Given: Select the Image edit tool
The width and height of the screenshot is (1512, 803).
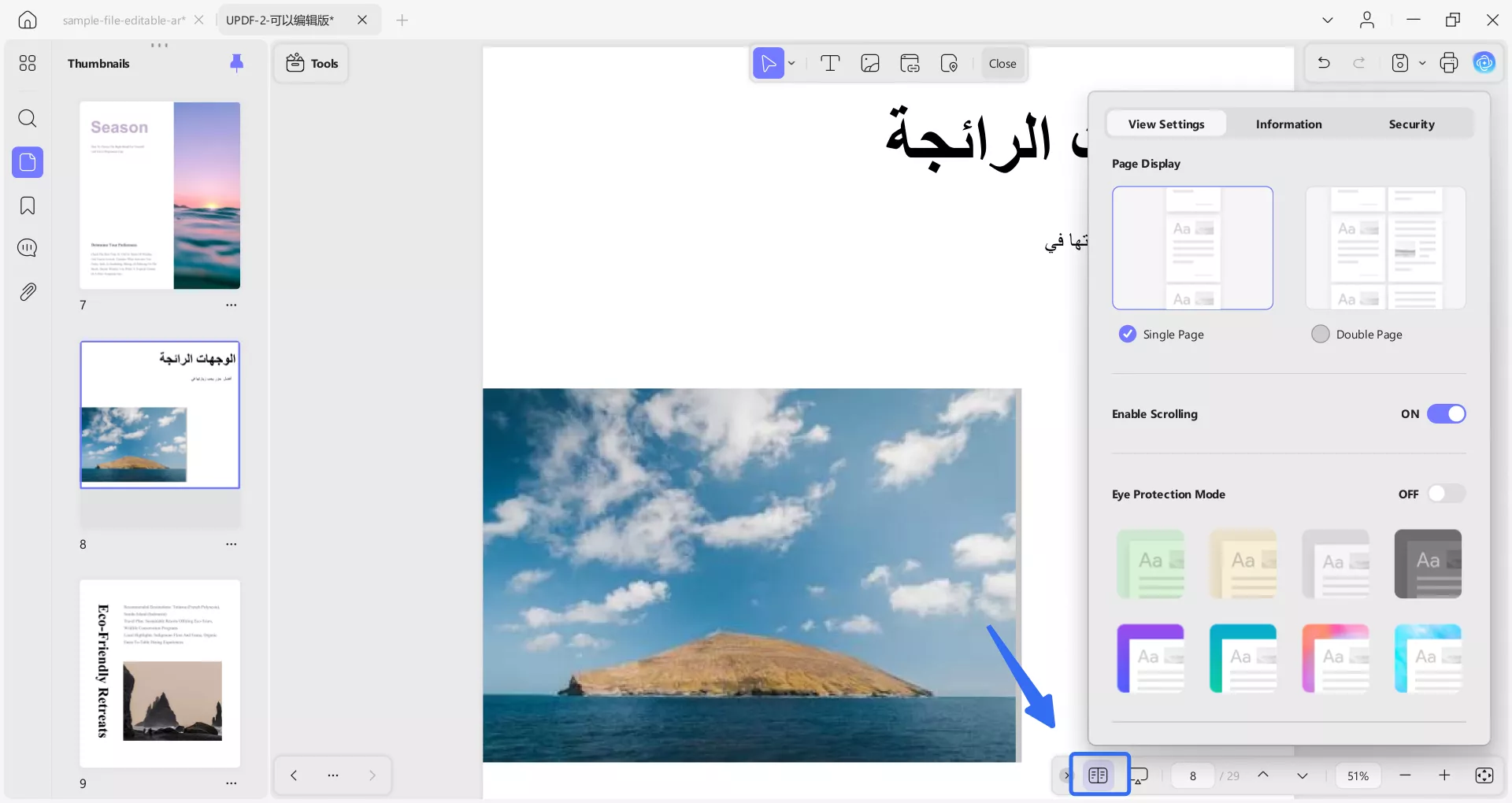Looking at the screenshot, I should click(870, 64).
